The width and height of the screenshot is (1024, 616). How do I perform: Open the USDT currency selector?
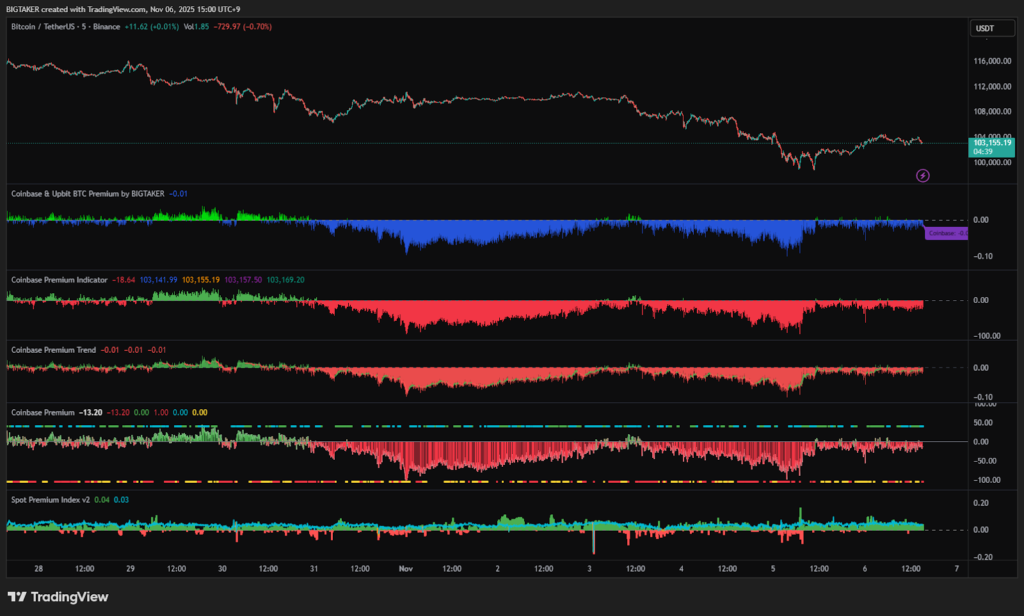[992, 28]
